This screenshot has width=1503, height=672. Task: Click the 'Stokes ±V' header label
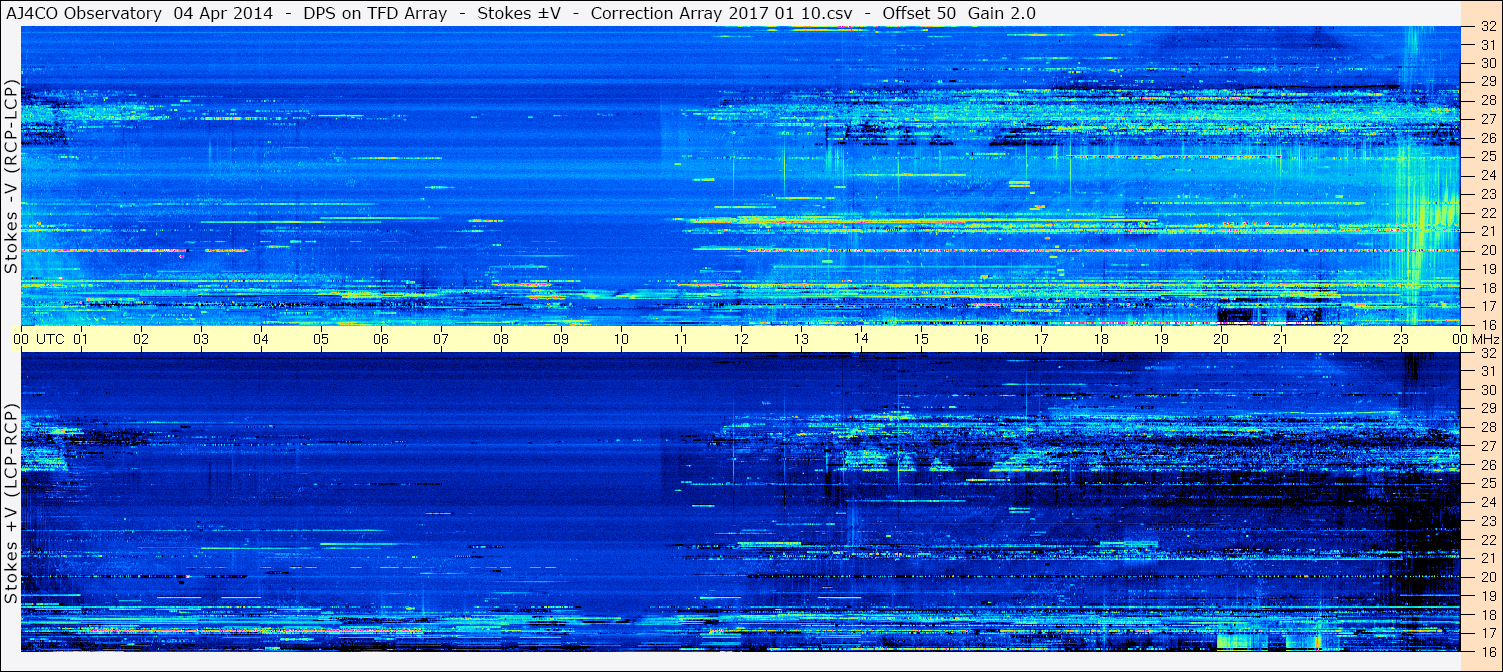point(519,13)
